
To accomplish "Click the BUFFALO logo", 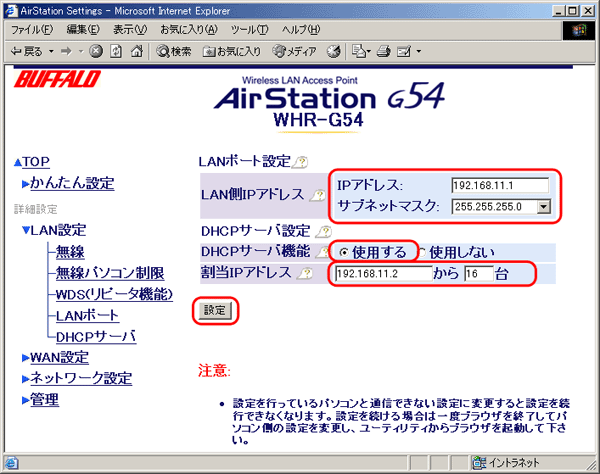I will pos(57,79).
